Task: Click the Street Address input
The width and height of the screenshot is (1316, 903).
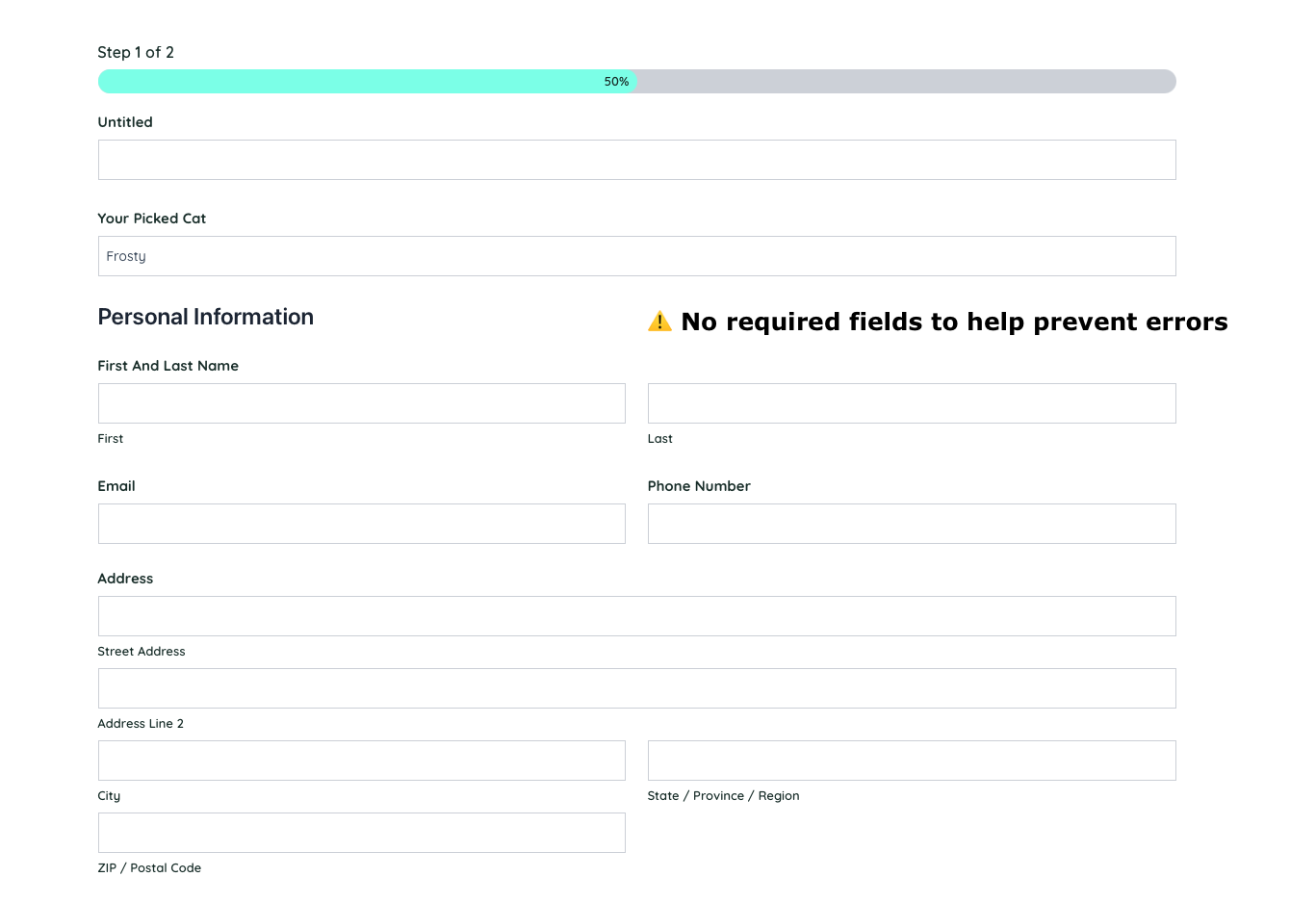Action: tap(636, 615)
